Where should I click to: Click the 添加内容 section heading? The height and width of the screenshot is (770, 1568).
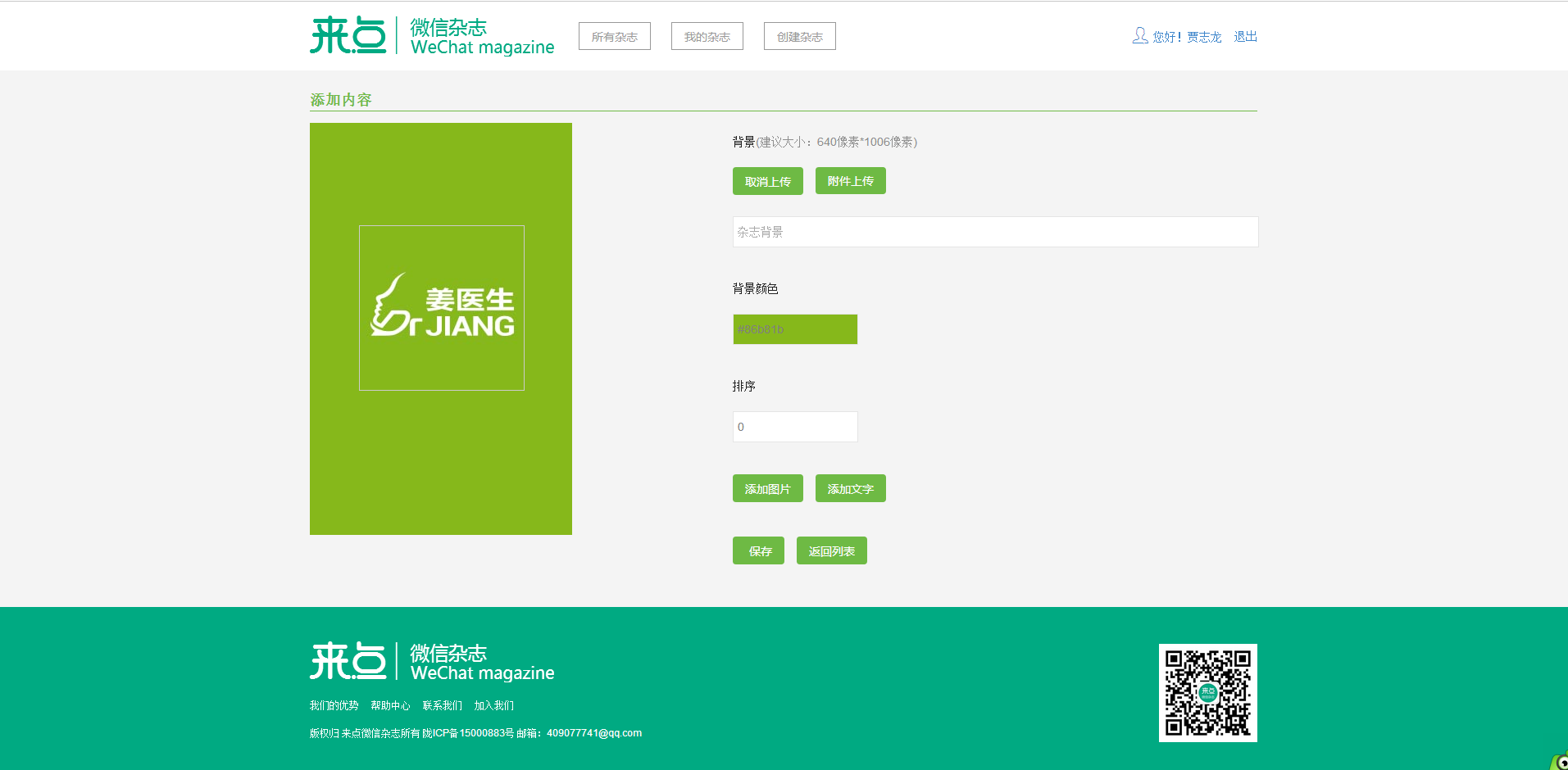tap(341, 100)
